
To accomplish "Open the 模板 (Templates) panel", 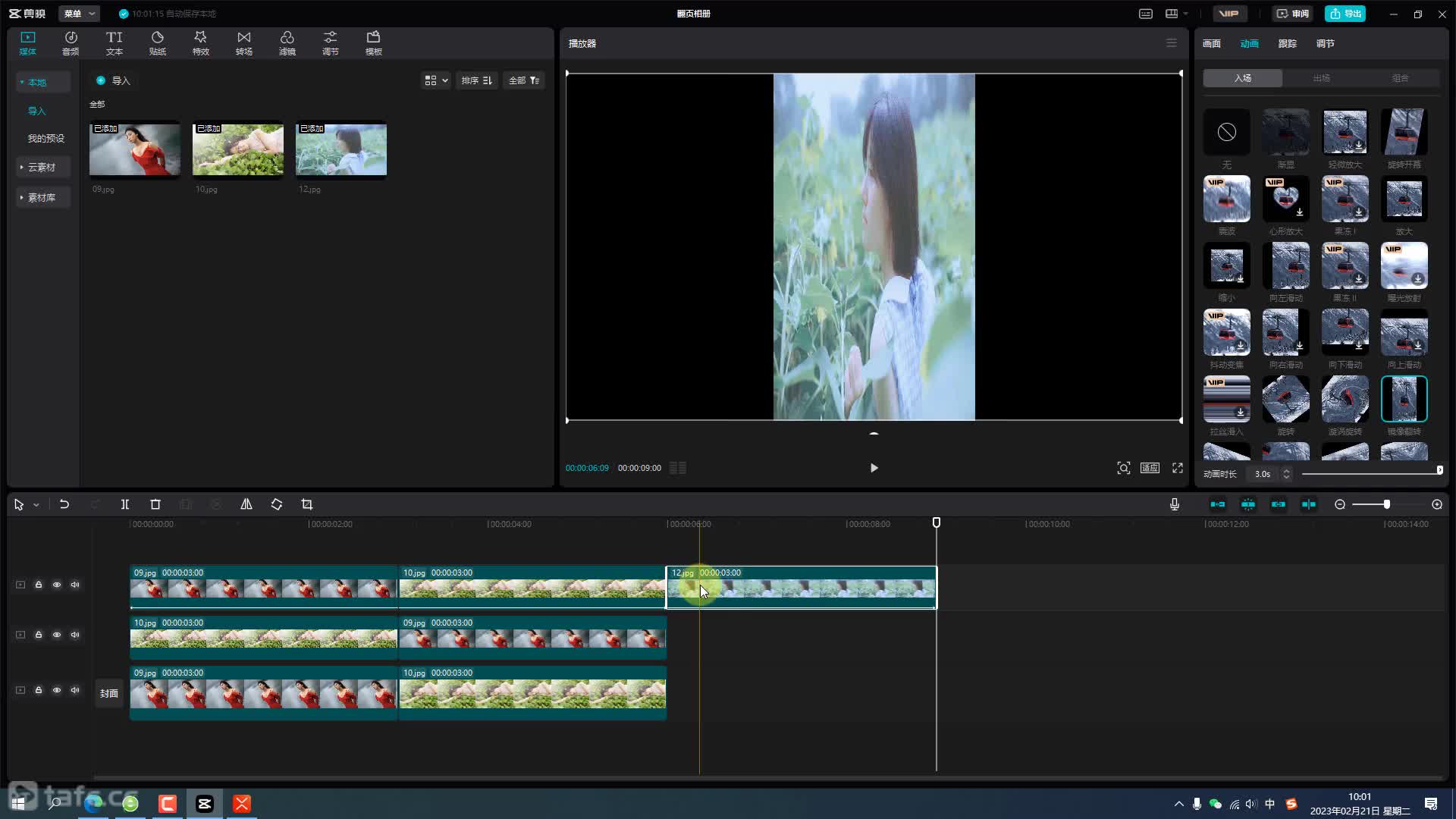I will tap(373, 43).
